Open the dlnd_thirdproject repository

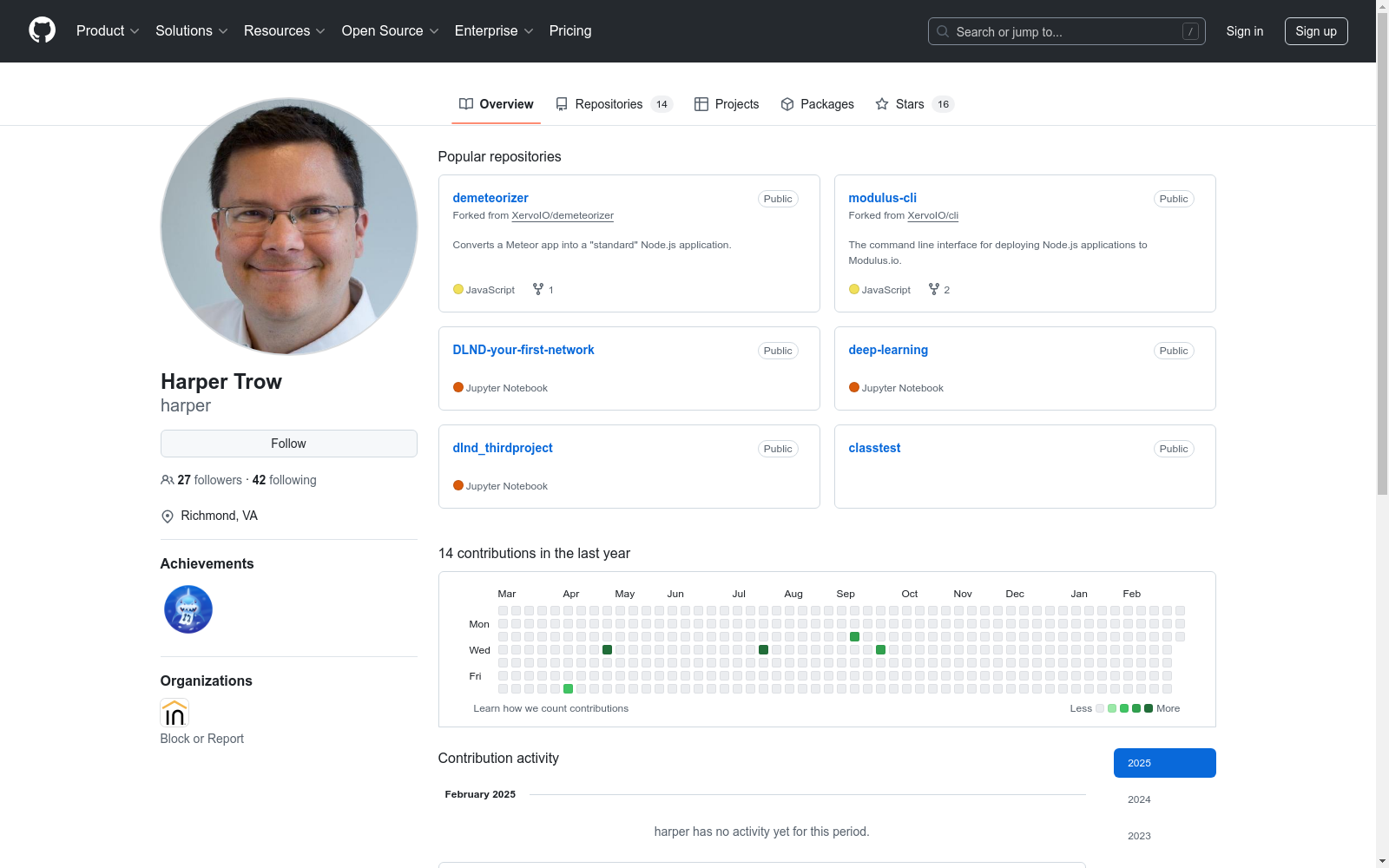coord(503,448)
